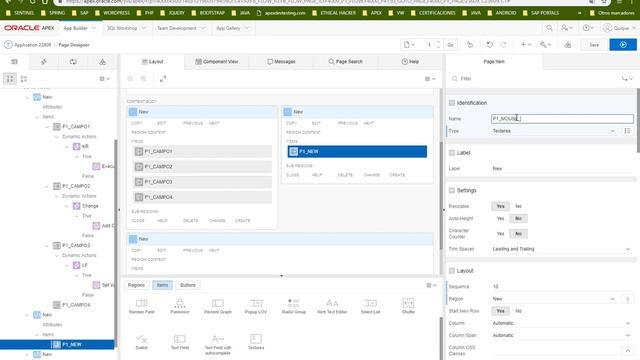This screenshot has height=360, width=640.
Task: Select the Shuttle item in gallery
Action: 408,306
